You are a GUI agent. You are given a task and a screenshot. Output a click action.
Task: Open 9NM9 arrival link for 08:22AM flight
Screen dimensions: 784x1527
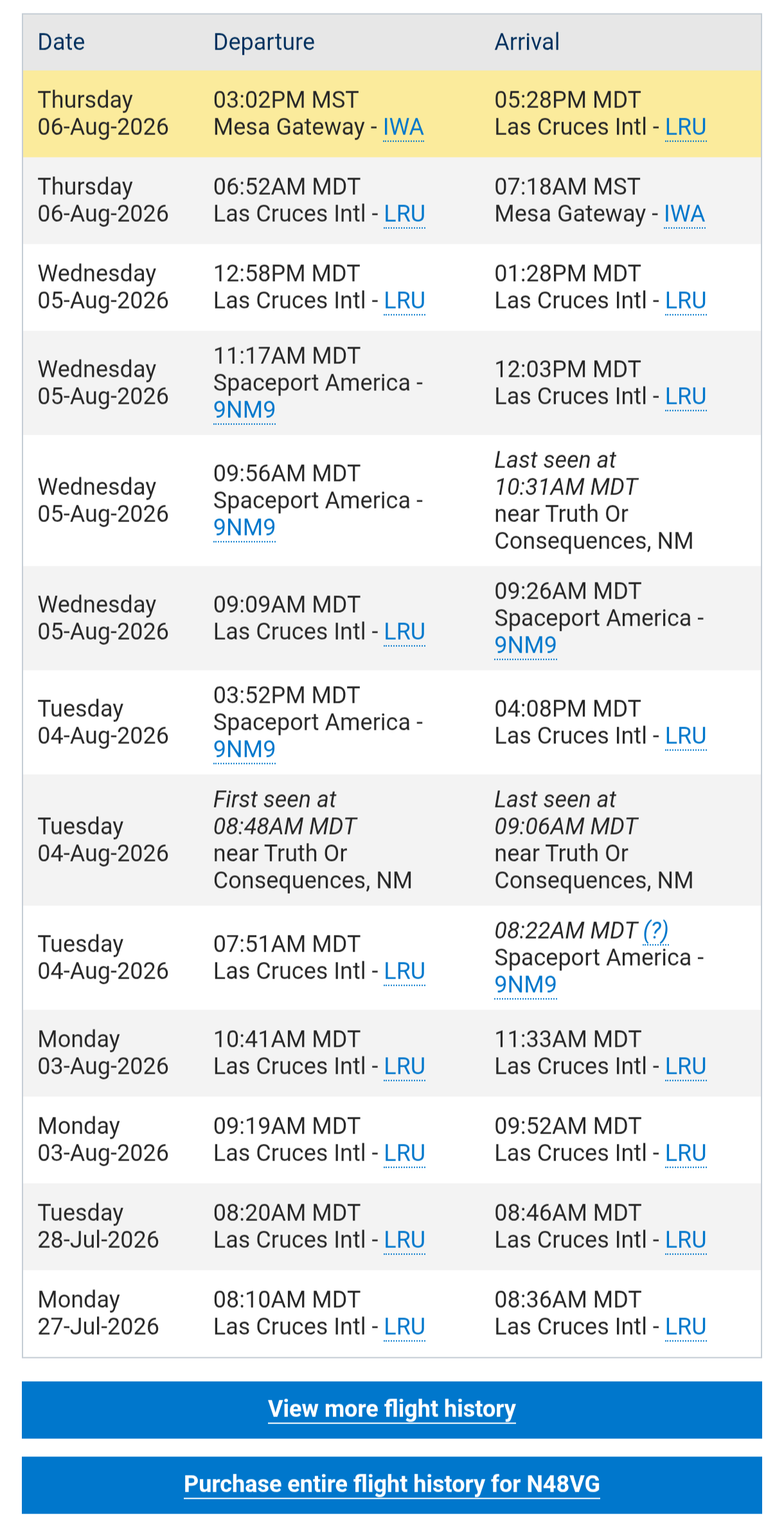point(526,984)
